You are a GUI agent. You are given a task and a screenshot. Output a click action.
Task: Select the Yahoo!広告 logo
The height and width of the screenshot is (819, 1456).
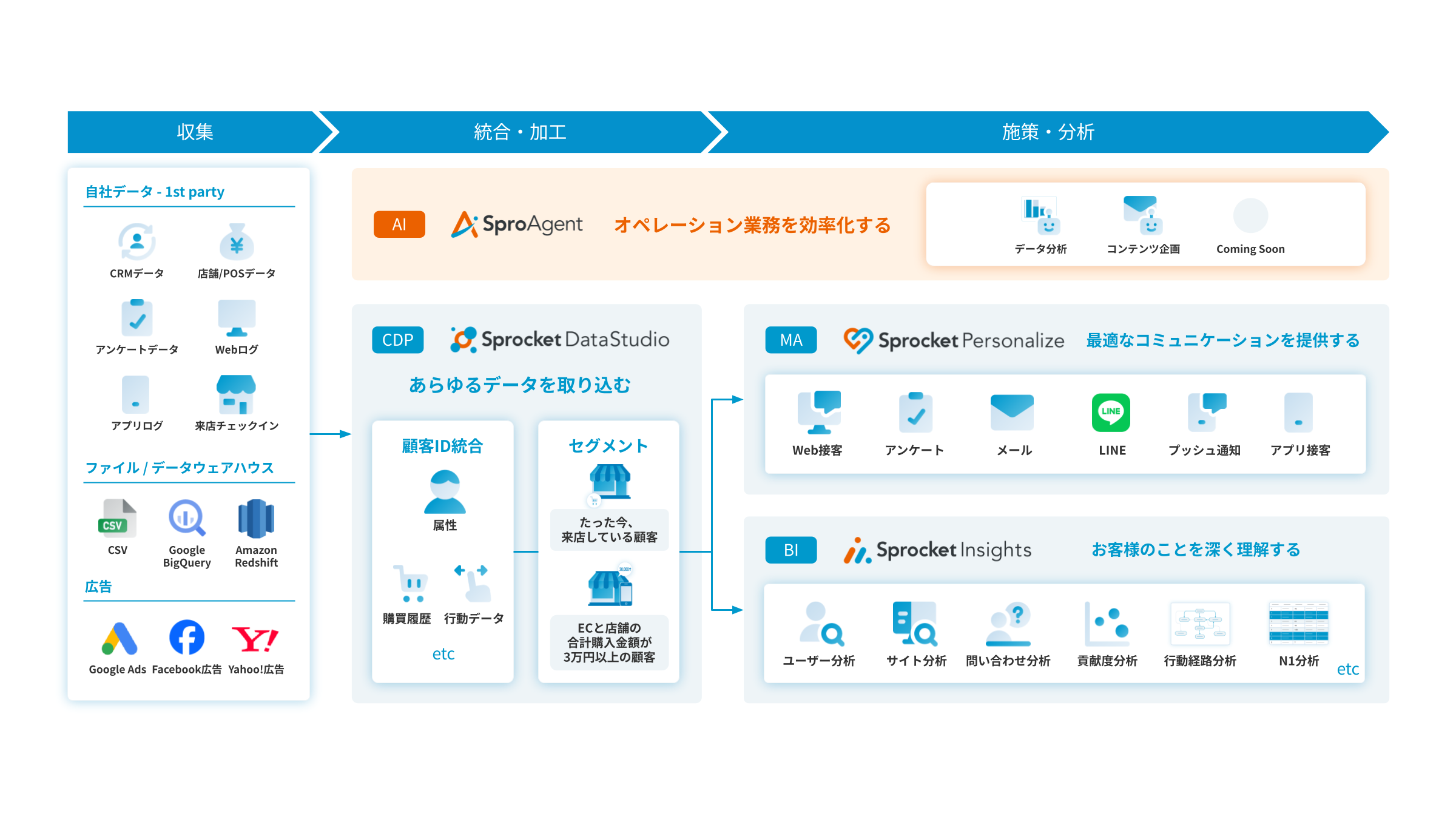pos(255,639)
